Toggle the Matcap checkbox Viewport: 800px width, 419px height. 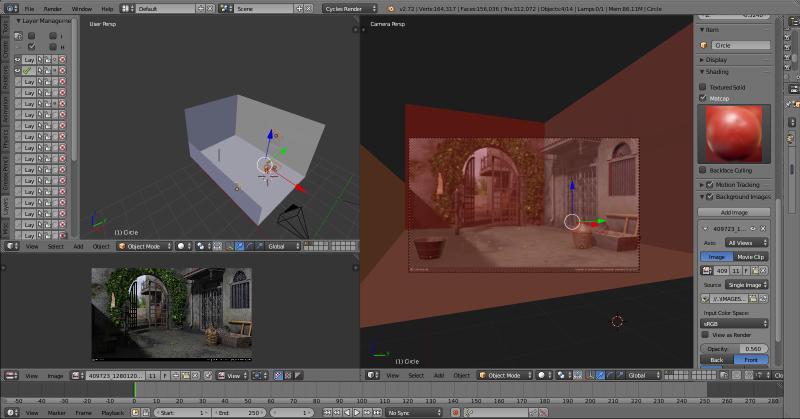pos(702,98)
